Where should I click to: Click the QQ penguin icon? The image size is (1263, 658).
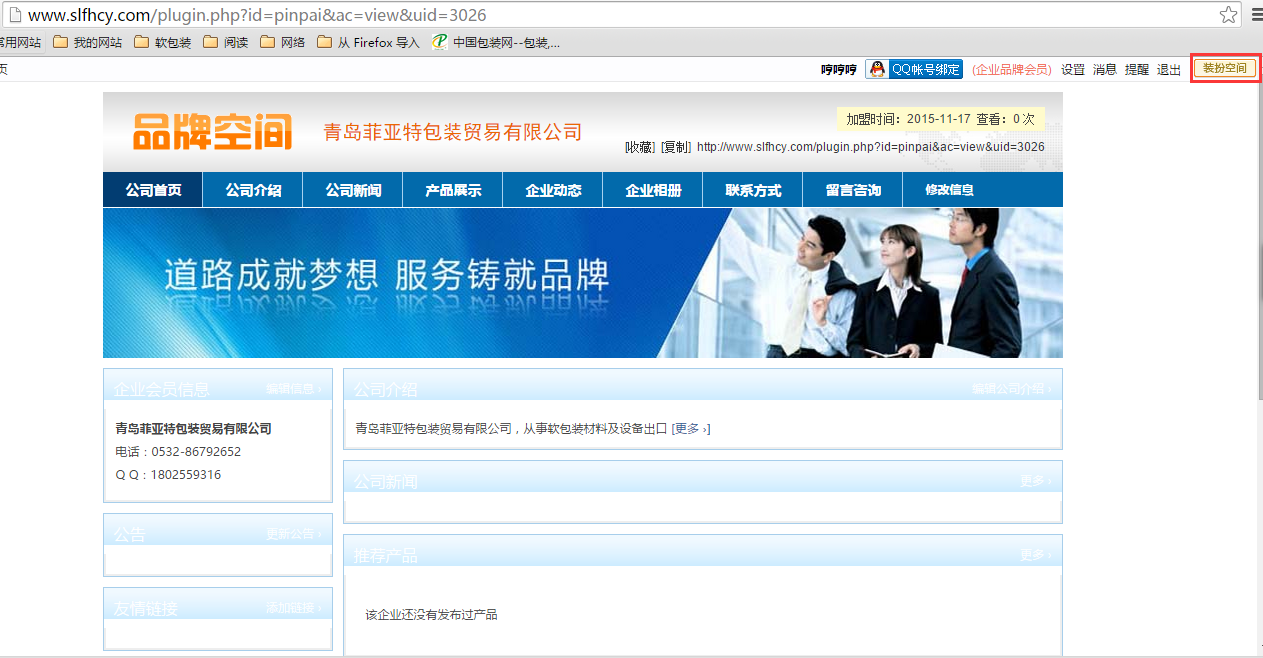pyautogui.click(x=877, y=69)
